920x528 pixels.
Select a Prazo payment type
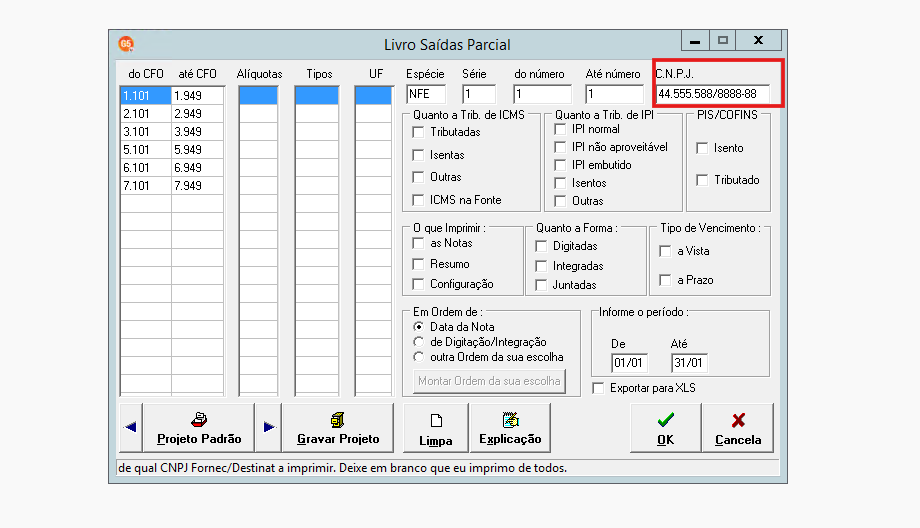tap(665, 280)
